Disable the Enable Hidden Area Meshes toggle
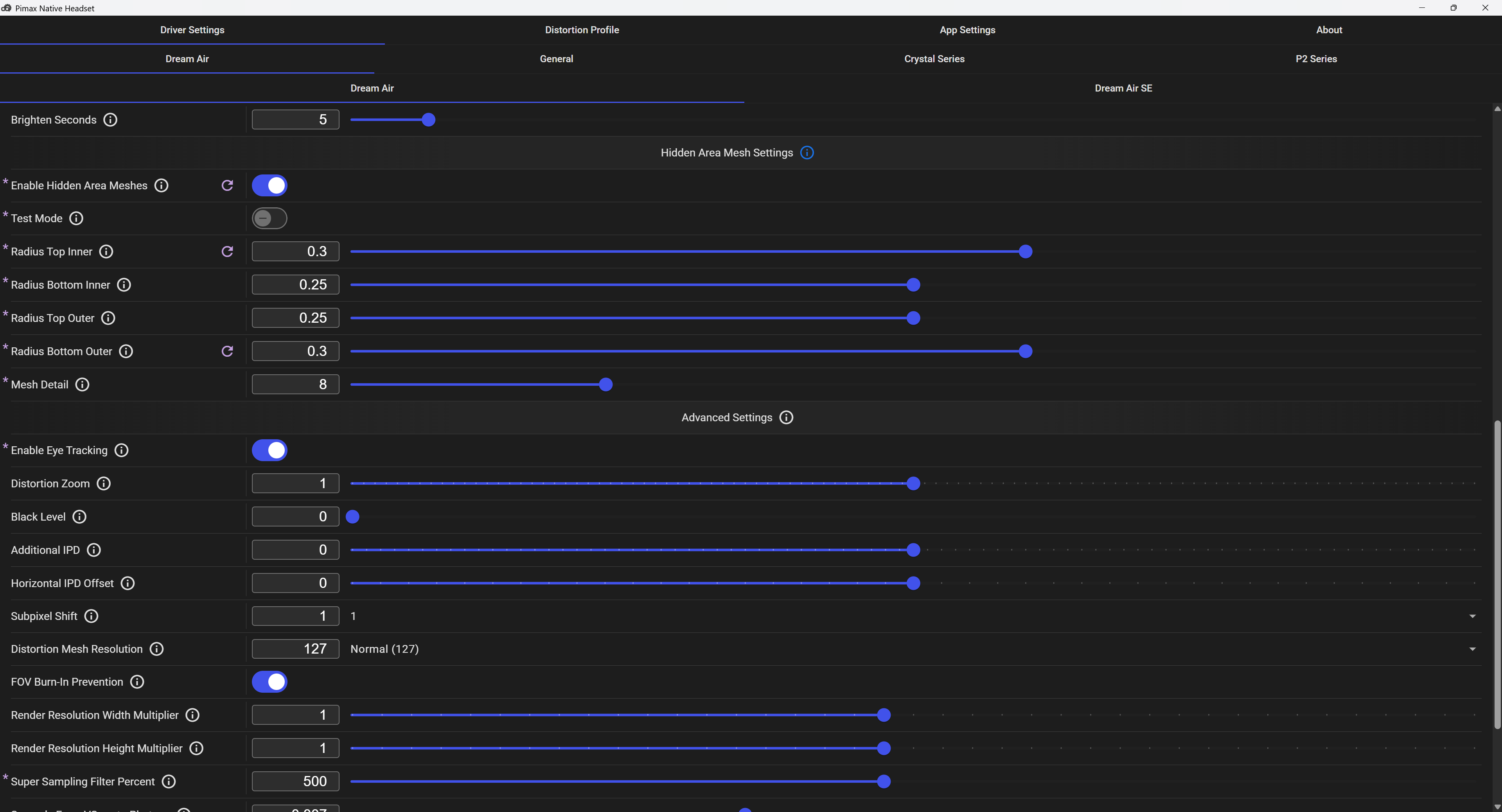This screenshot has height=812, width=1502. click(x=269, y=185)
